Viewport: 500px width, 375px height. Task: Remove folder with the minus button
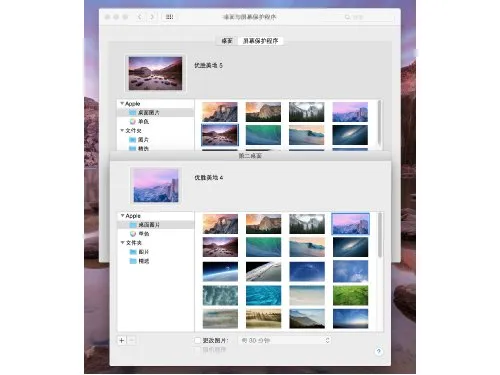[131, 340]
